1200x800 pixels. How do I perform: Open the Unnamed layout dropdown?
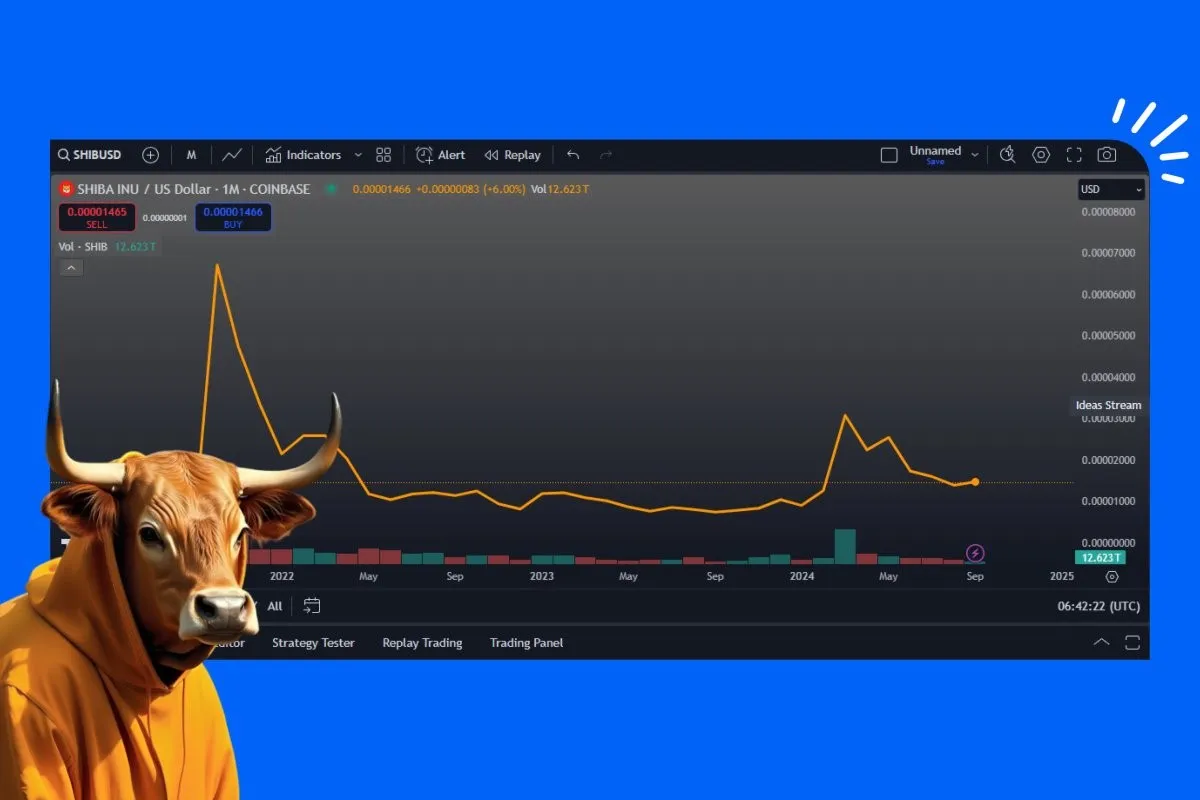coord(975,155)
